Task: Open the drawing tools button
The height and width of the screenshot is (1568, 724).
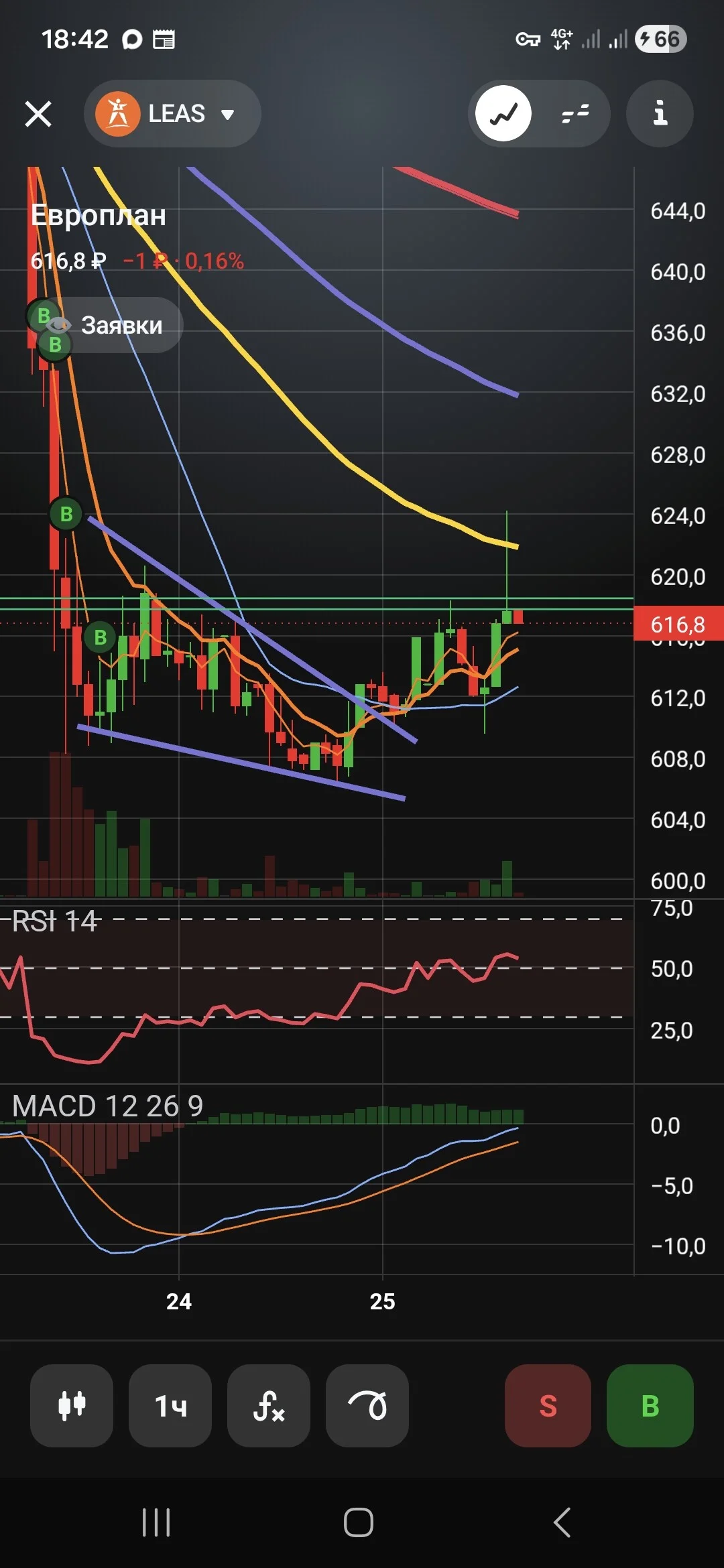Action: point(367,1405)
